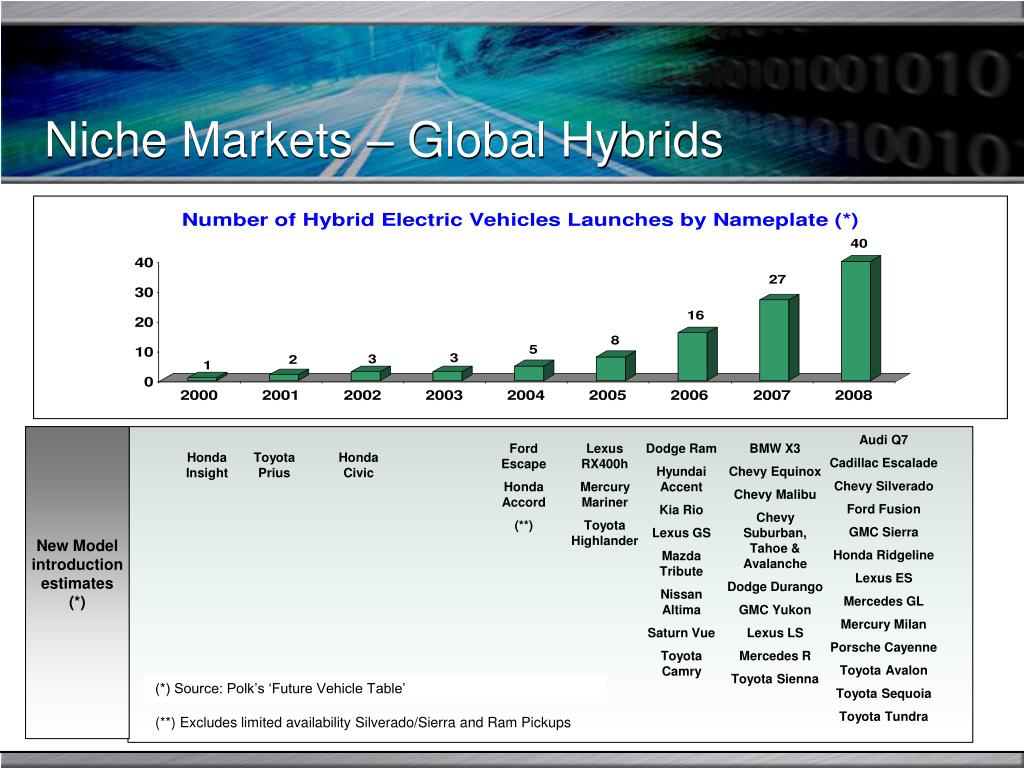Click the 'New Model introduction estimates' label
This screenshot has height=768, width=1024.
(77, 573)
